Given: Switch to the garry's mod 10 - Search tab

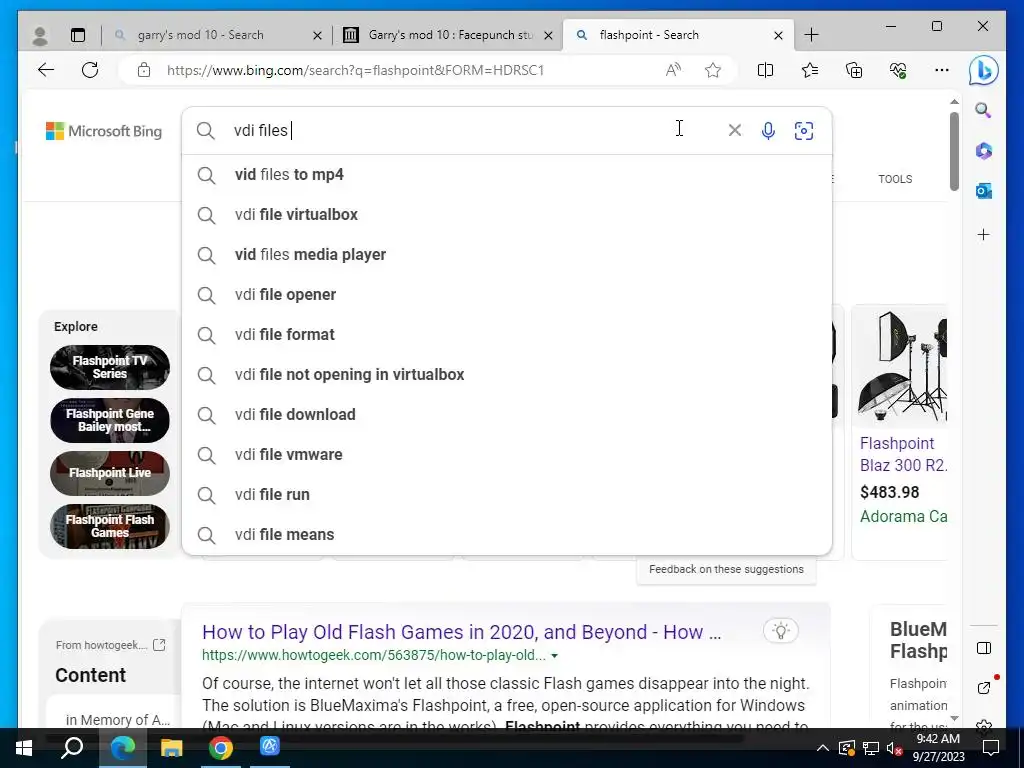Looking at the screenshot, I should [x=200, y=35].
